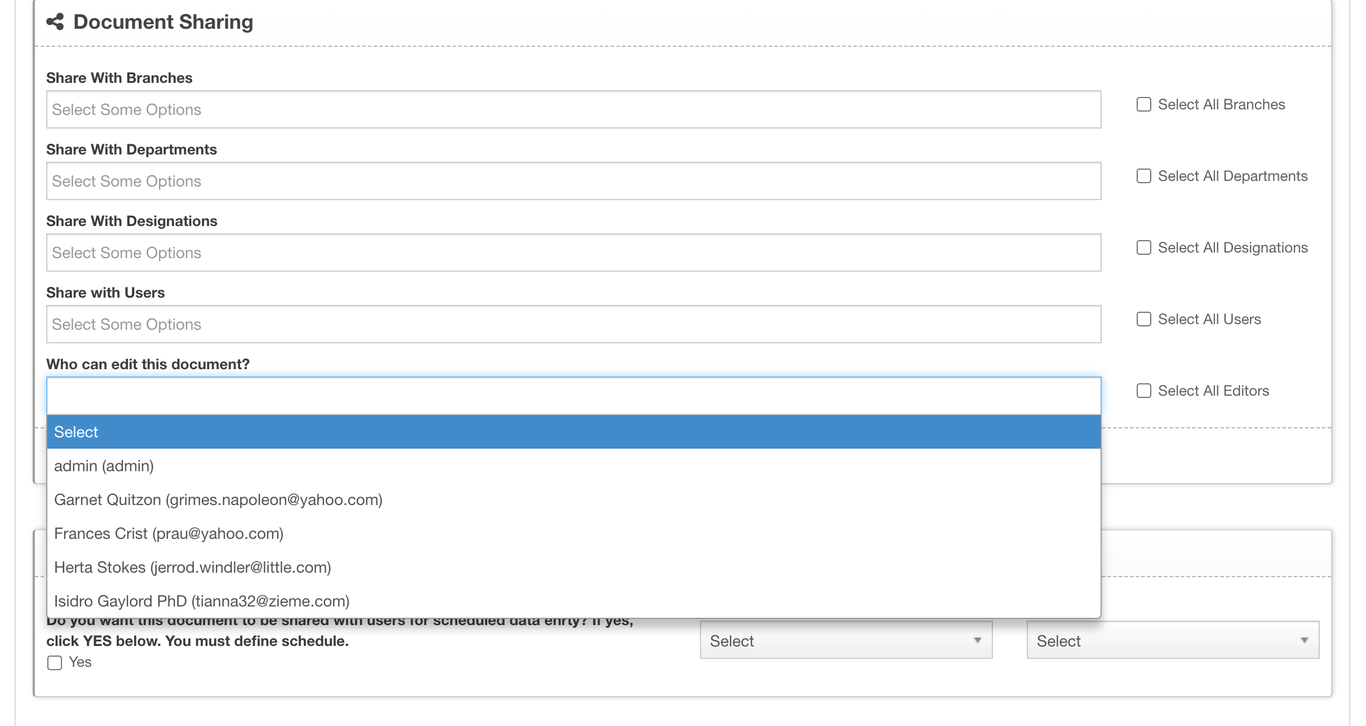Choose Herta Stokes as editor
Screen dimensions: 1366x726
point(574,568)
